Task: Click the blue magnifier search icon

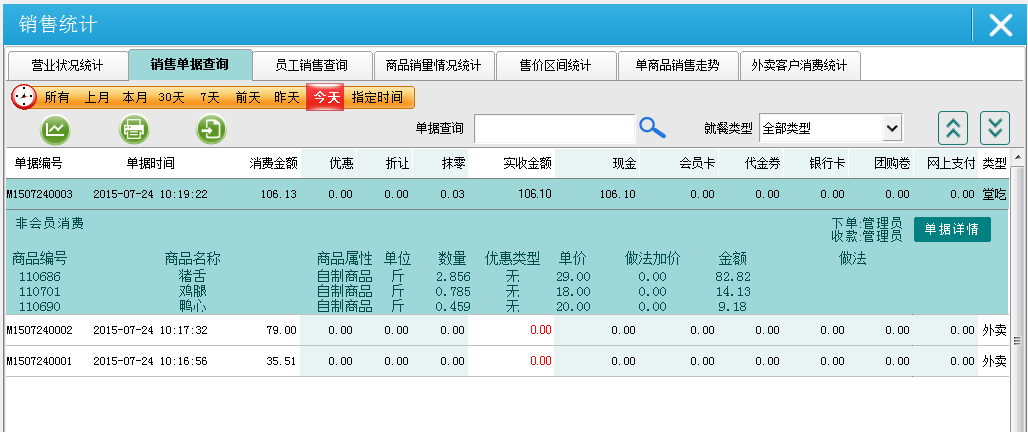Action: (x=652, y=127)
